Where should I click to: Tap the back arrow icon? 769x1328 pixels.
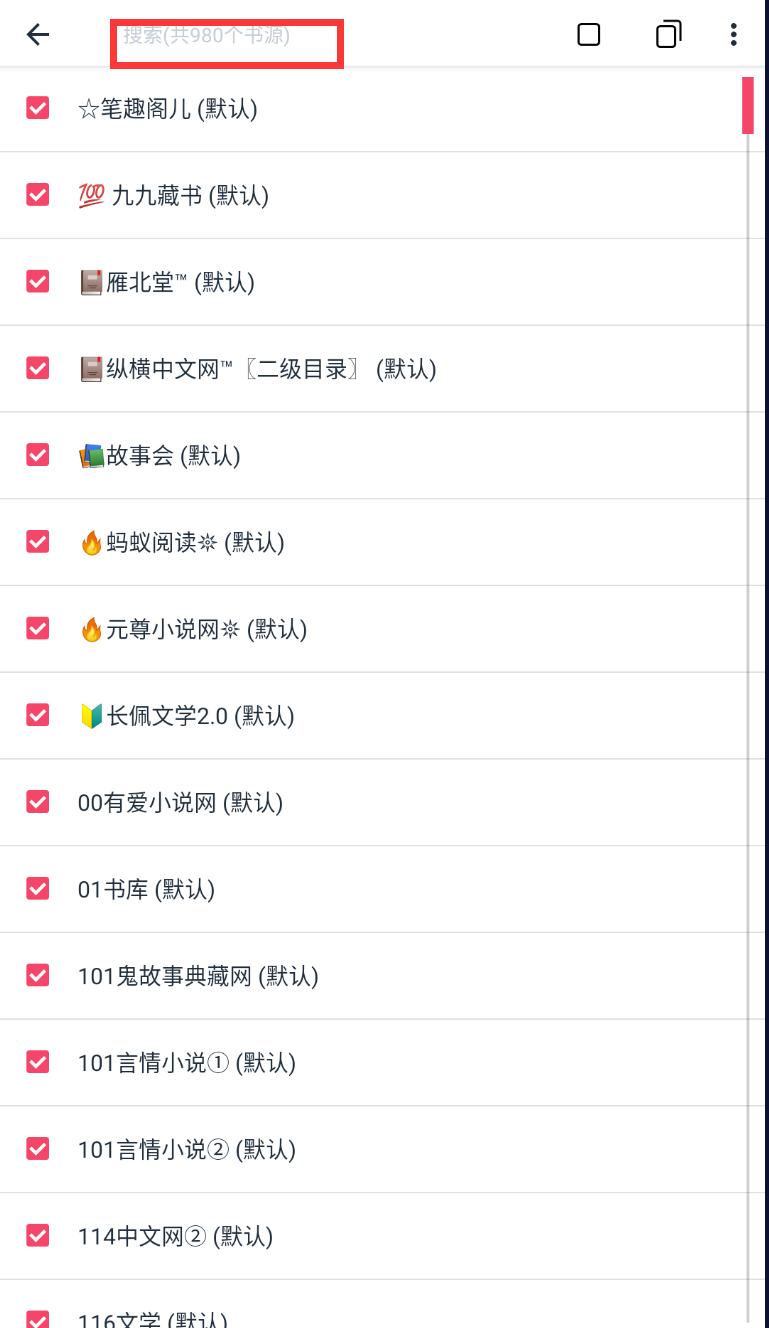point(38,35)
